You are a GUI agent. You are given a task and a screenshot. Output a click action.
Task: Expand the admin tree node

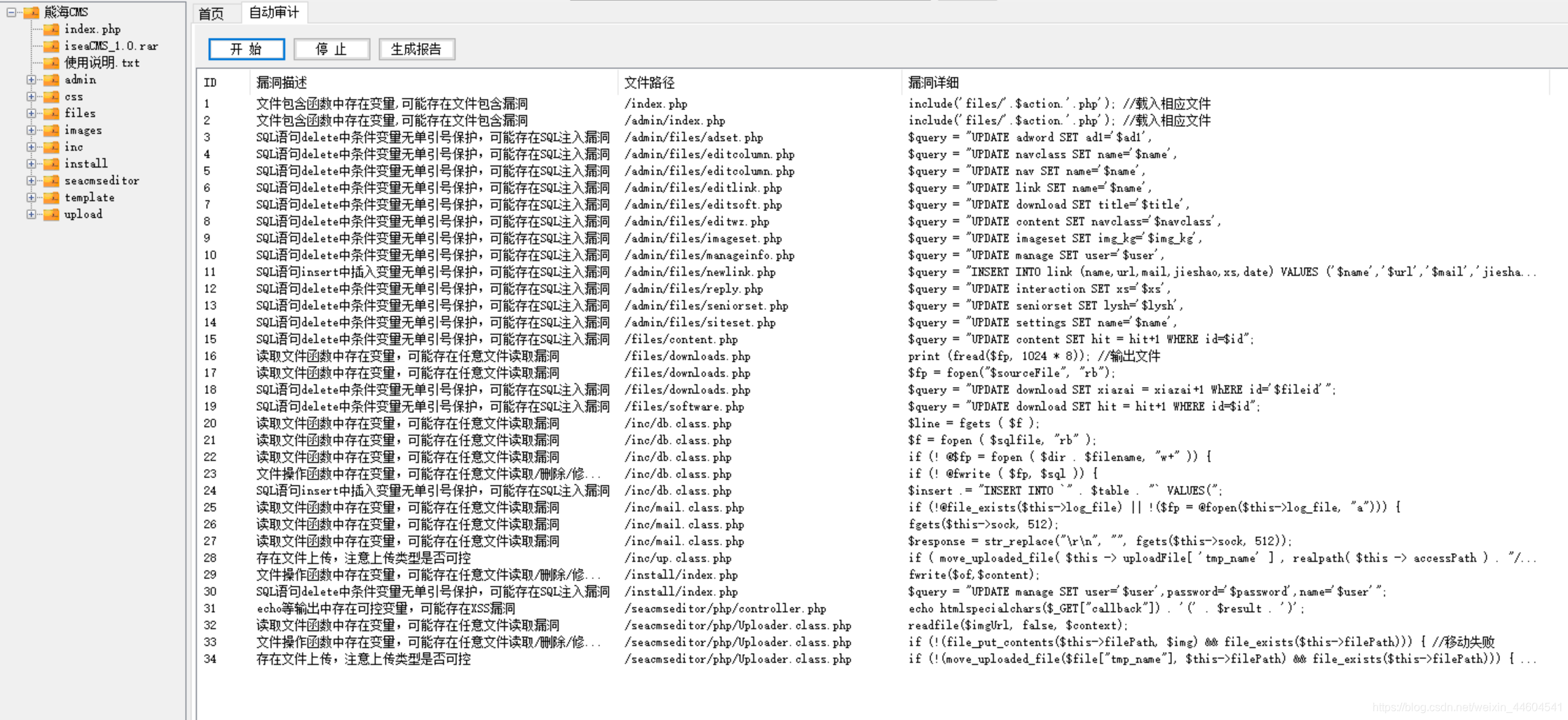[31, 79]
